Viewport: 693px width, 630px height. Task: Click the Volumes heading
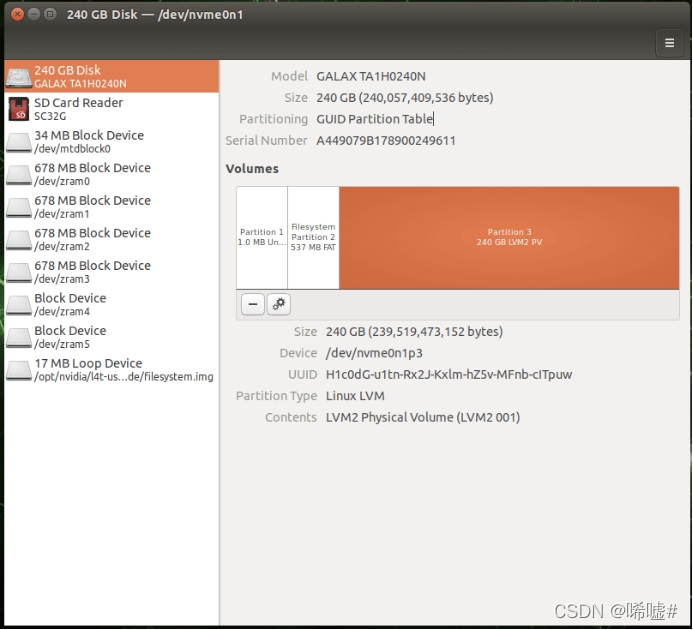click(x=252, y=169)
